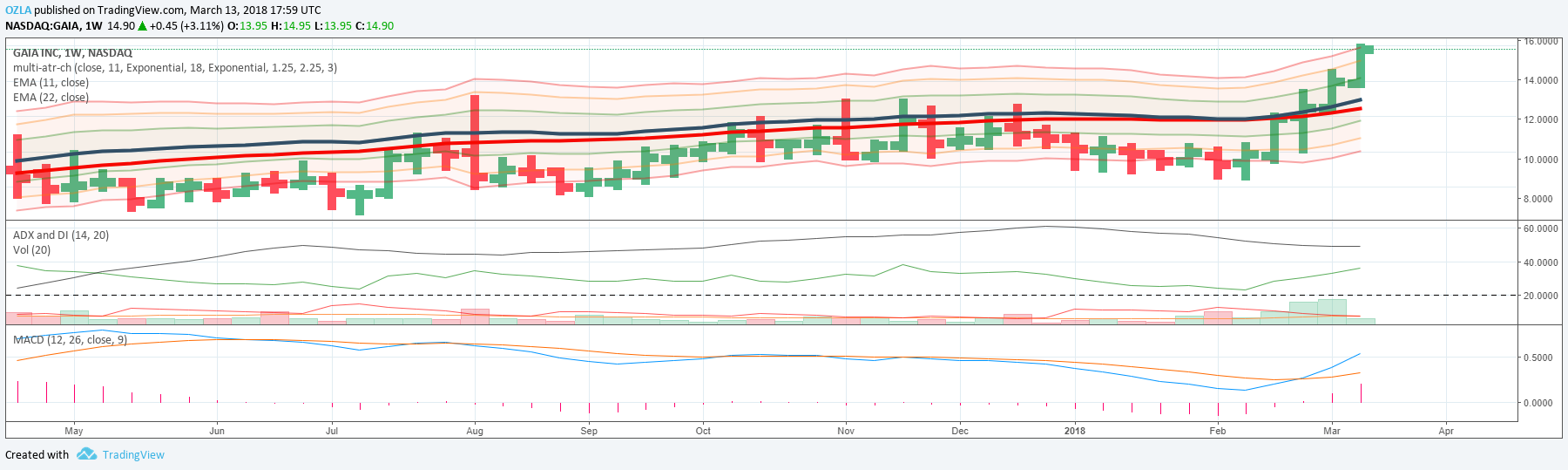Click the TradingView link at the bottom
Image resolution: width=1568 pixels, height=470 pixels.
[x=133, y=455]
